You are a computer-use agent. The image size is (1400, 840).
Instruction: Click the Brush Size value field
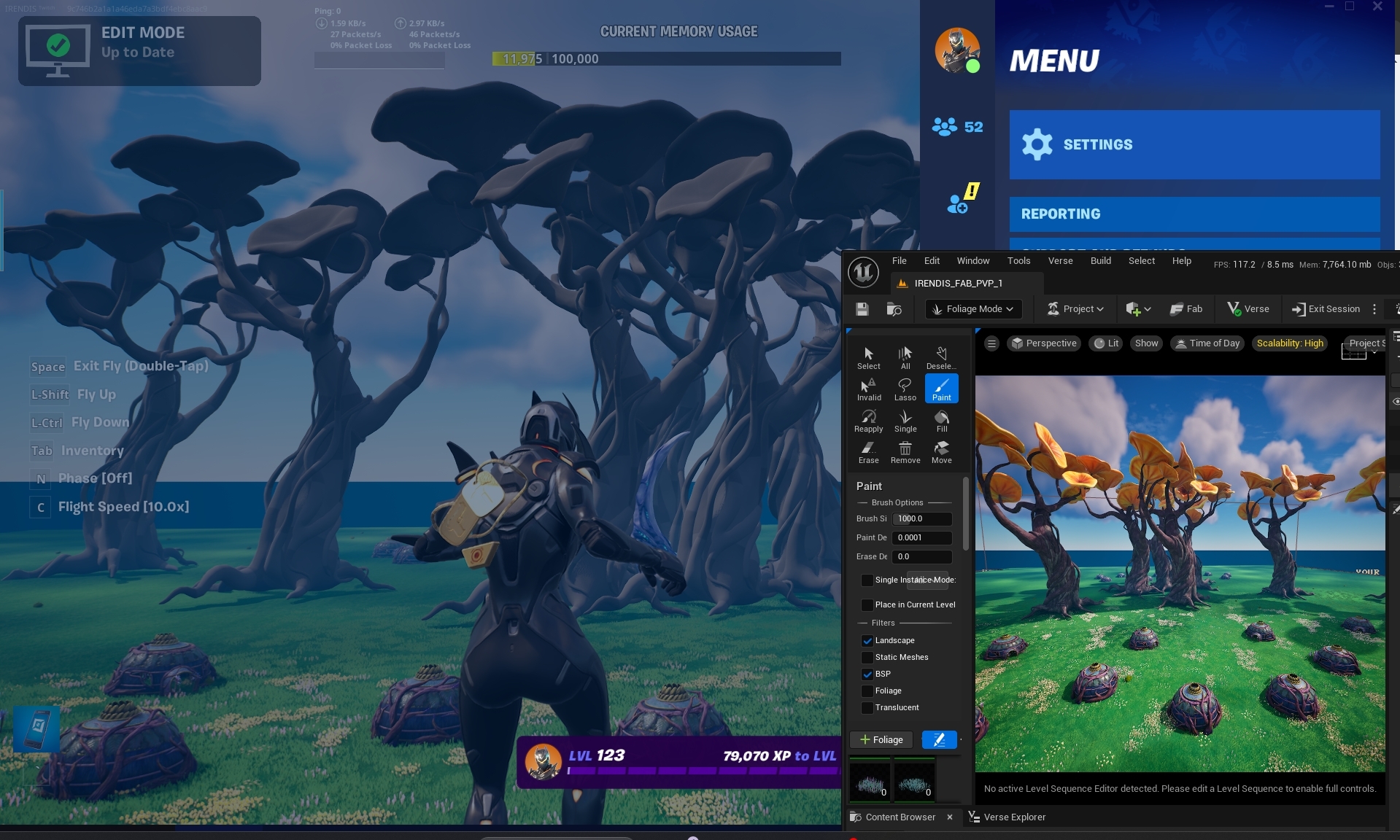pyautogui.click(x=922, y=519)
